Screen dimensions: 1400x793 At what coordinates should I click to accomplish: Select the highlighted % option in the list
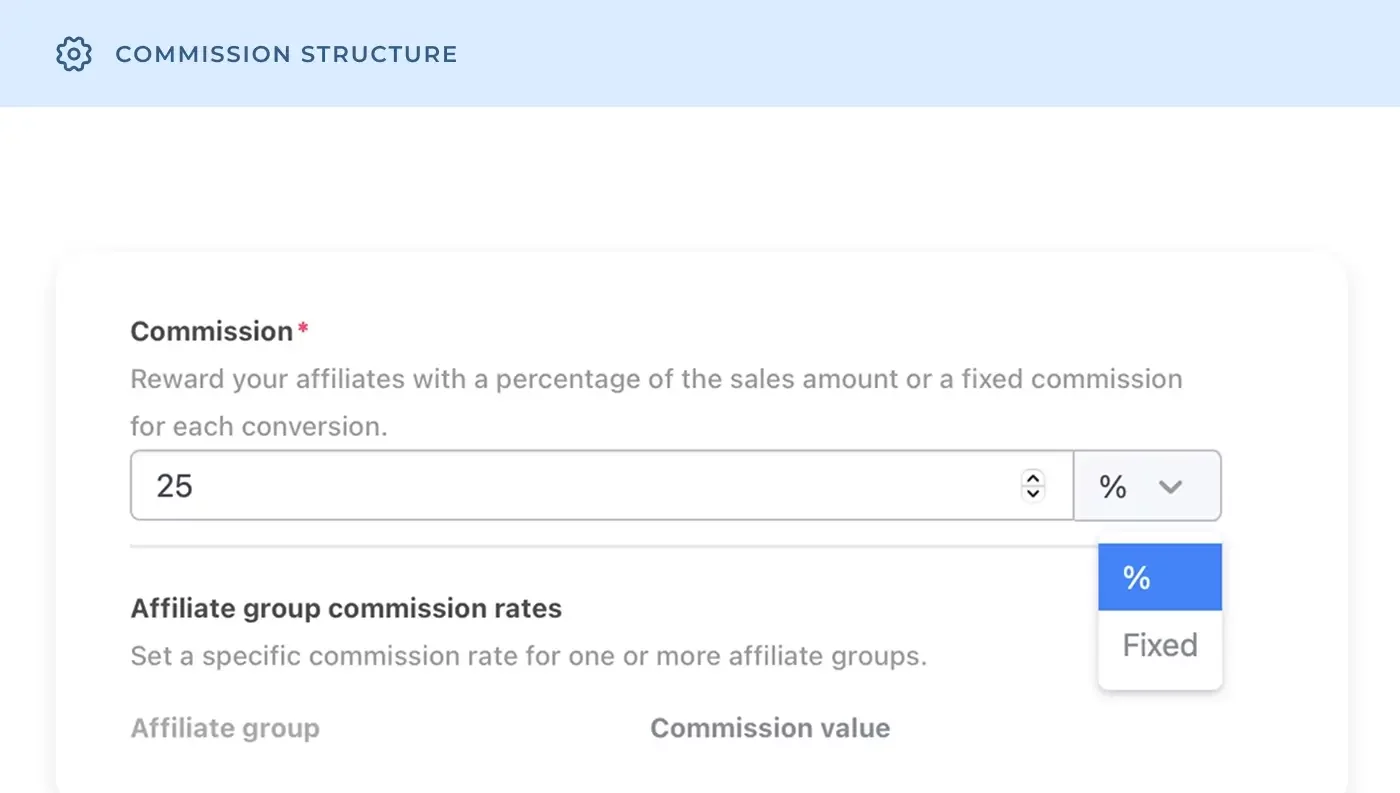pos(1160,577)
